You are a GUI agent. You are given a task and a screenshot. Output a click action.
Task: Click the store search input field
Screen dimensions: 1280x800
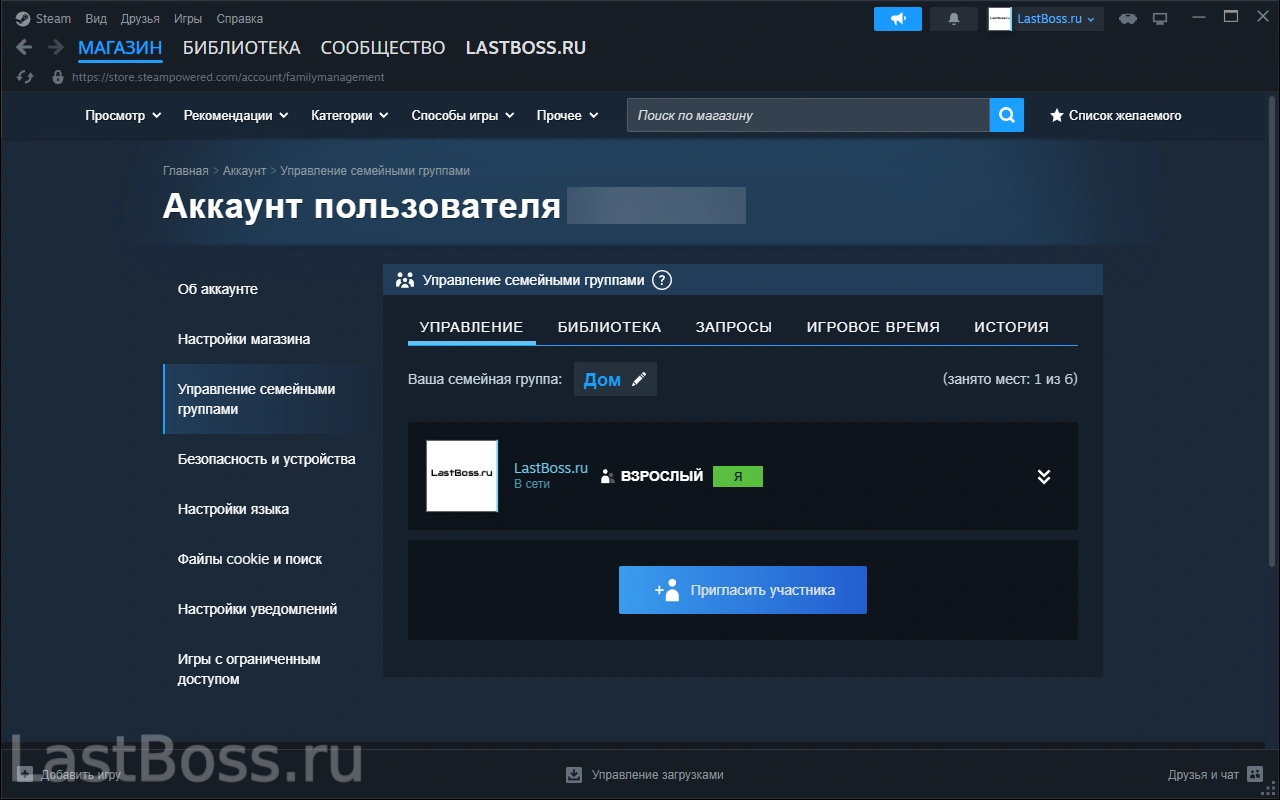coord(808,116)
